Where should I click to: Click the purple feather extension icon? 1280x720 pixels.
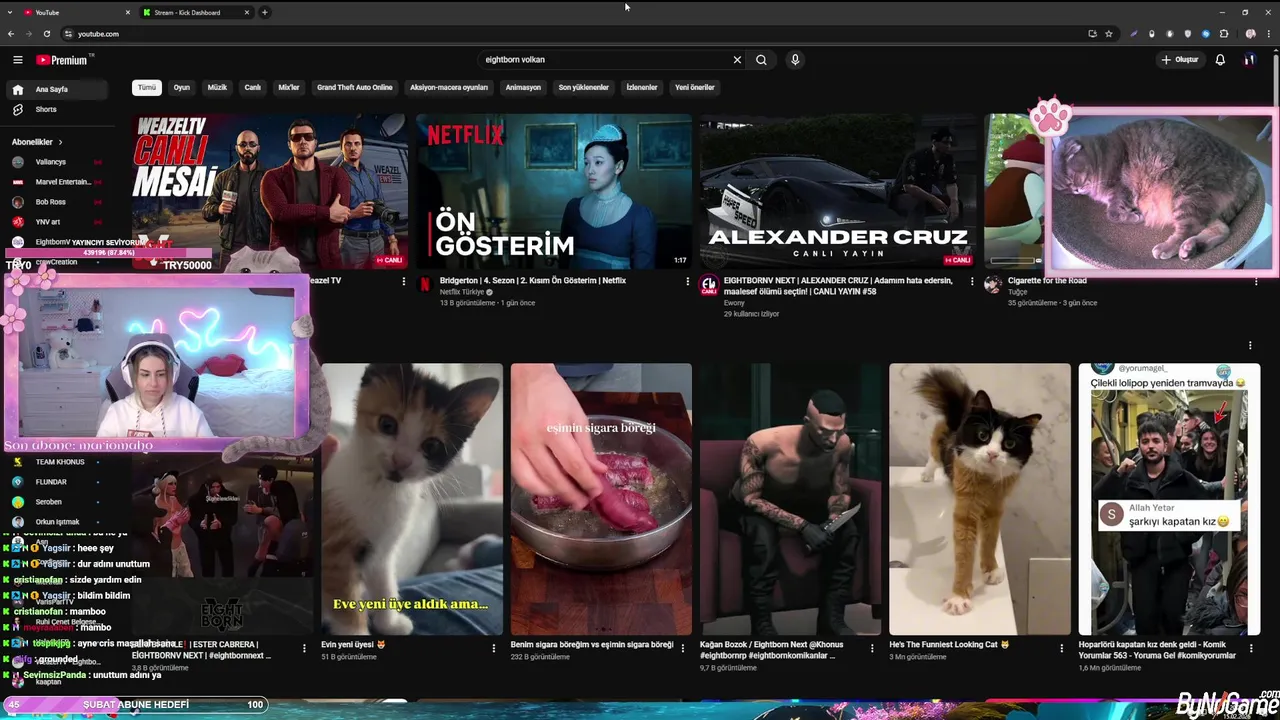point(1133,34)
